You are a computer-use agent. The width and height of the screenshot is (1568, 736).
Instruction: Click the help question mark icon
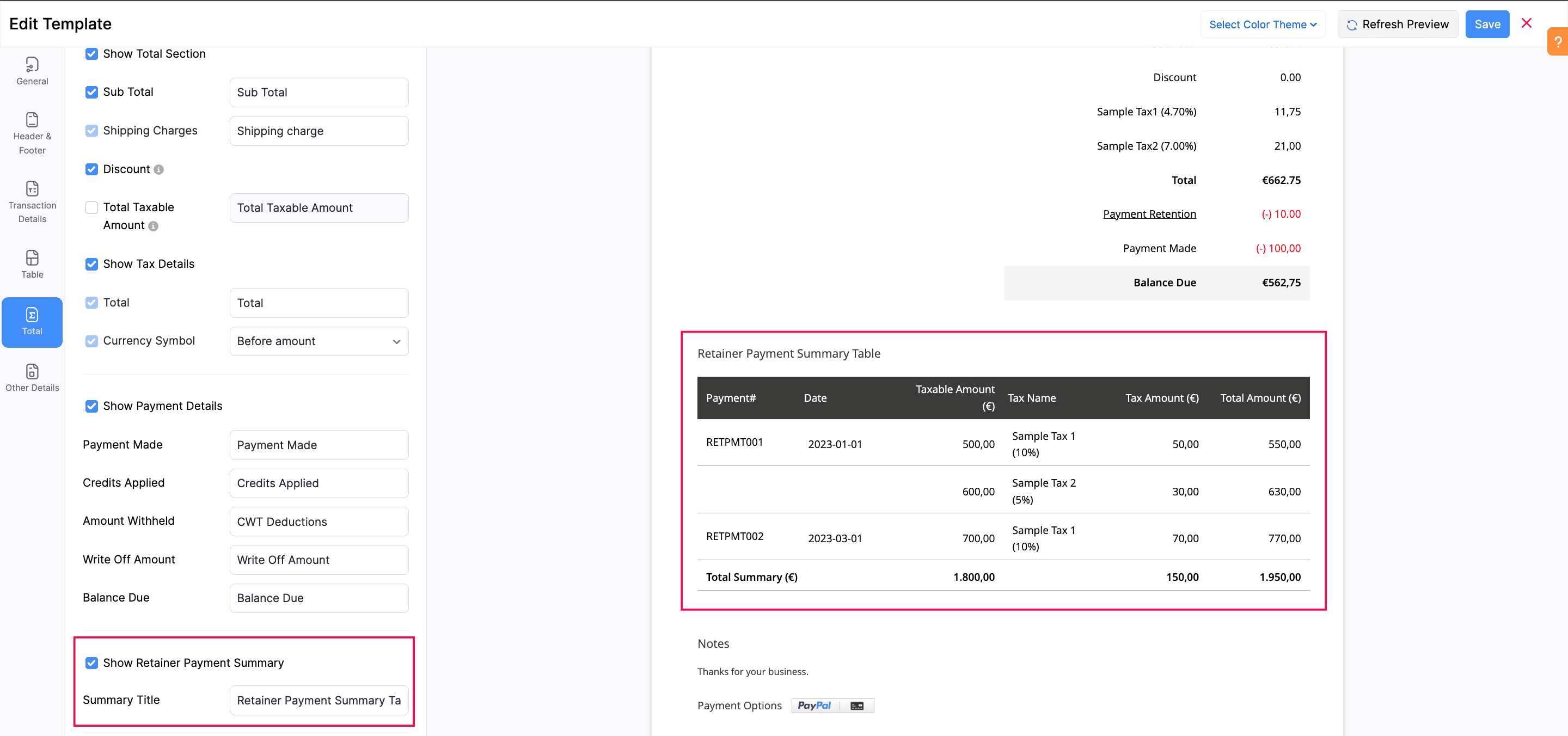pyautogui.click(x=1558, y=41)
